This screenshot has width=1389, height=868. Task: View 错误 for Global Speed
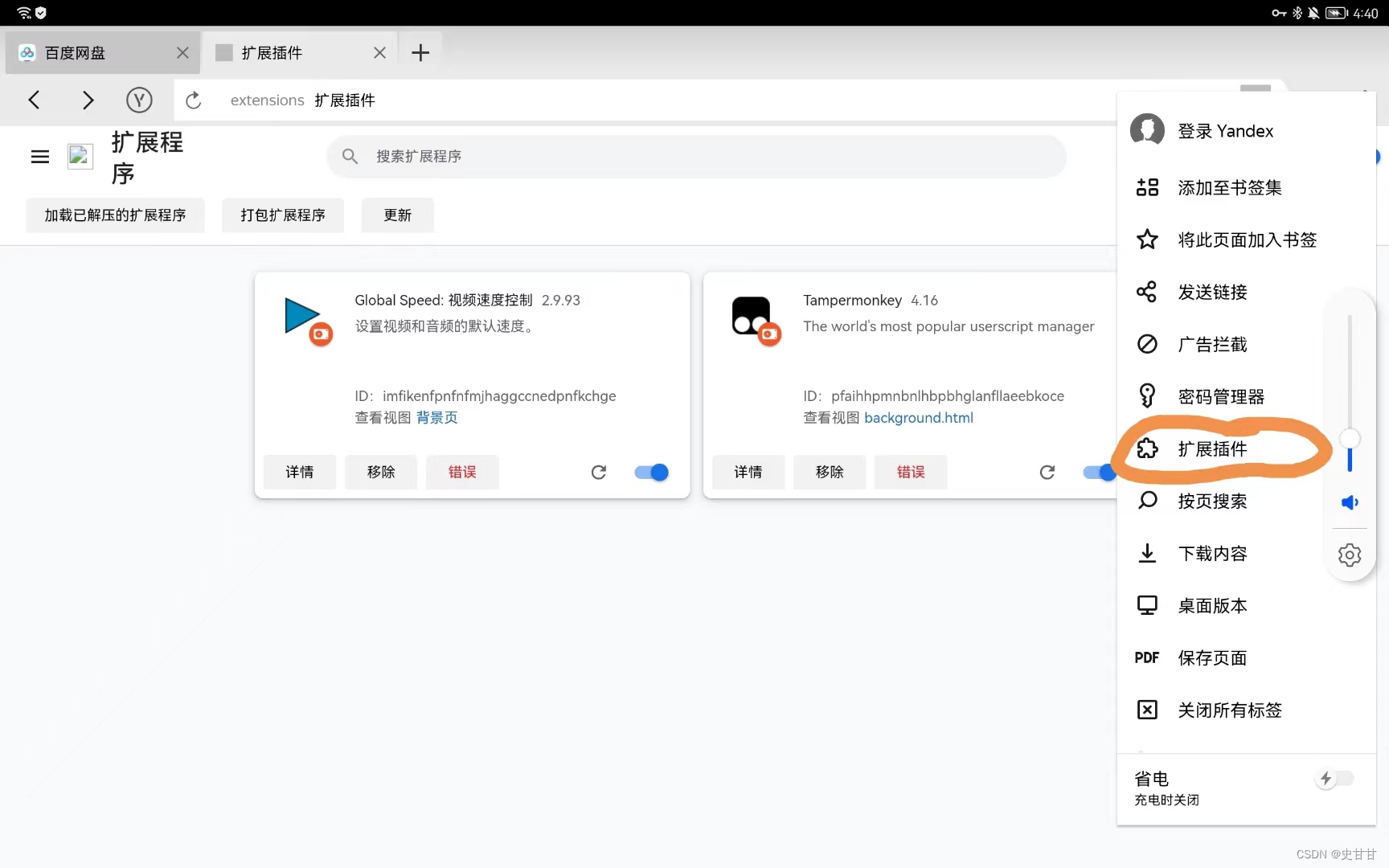[x=462, y=472]
